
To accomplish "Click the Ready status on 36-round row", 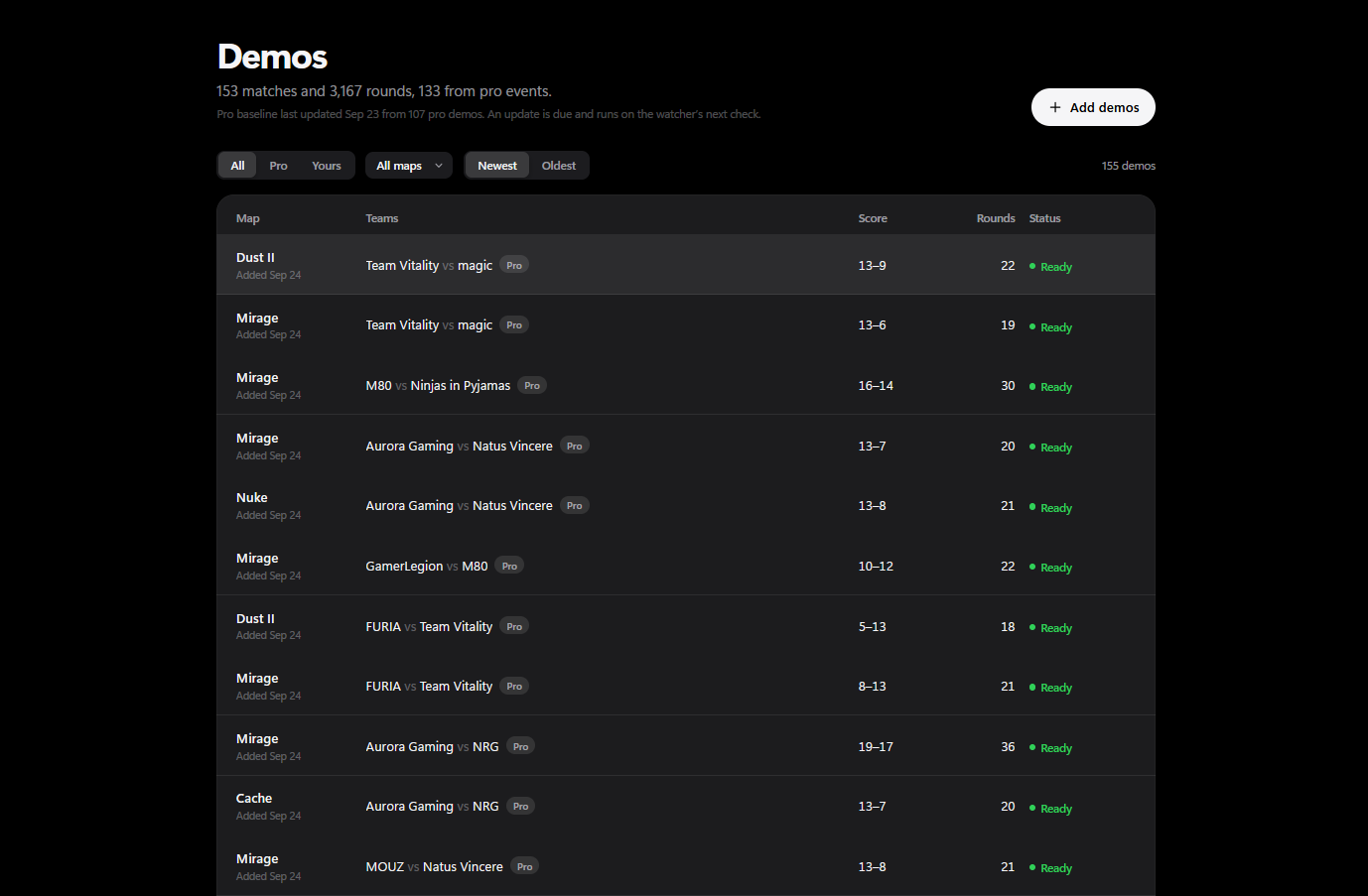I will click(x=1051, y=748).
